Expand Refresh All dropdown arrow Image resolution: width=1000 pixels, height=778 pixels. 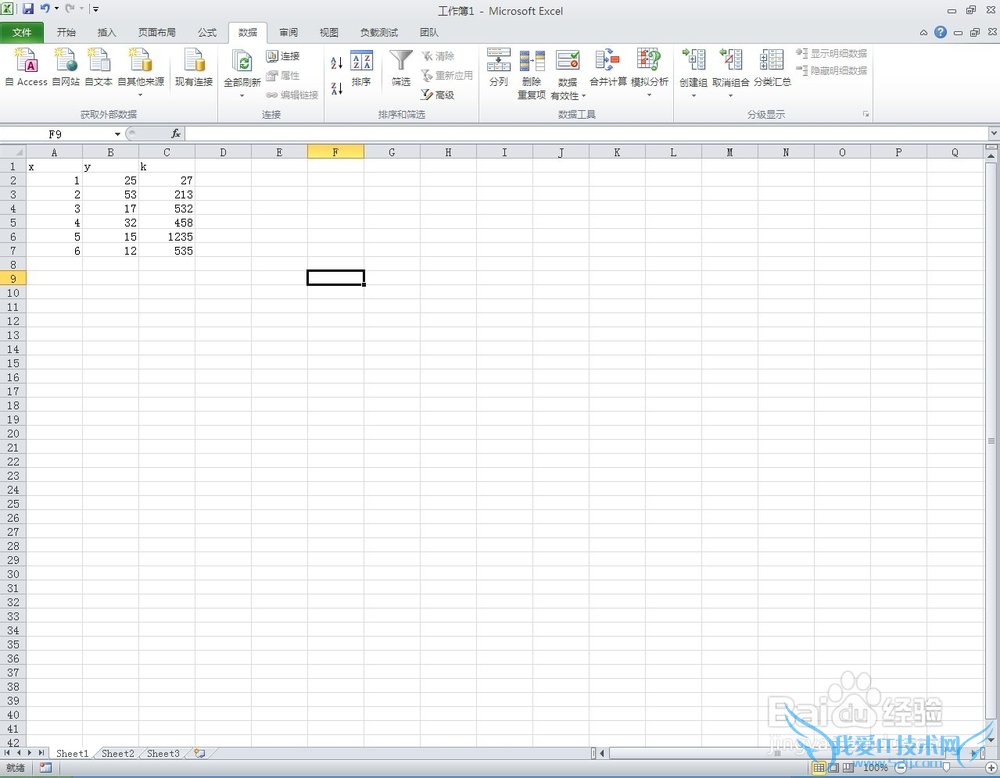[x=242, y=96]
